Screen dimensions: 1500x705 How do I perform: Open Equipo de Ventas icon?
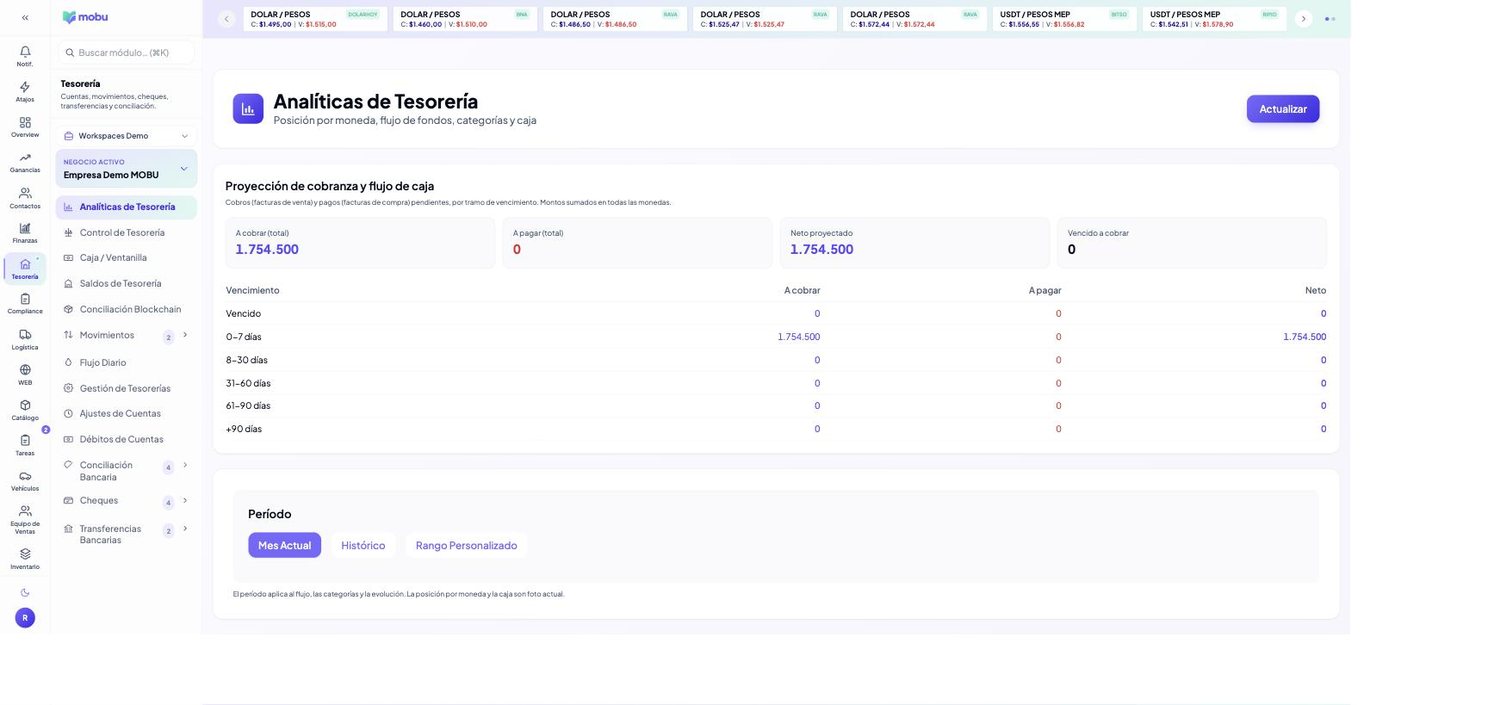pos(25,511)
